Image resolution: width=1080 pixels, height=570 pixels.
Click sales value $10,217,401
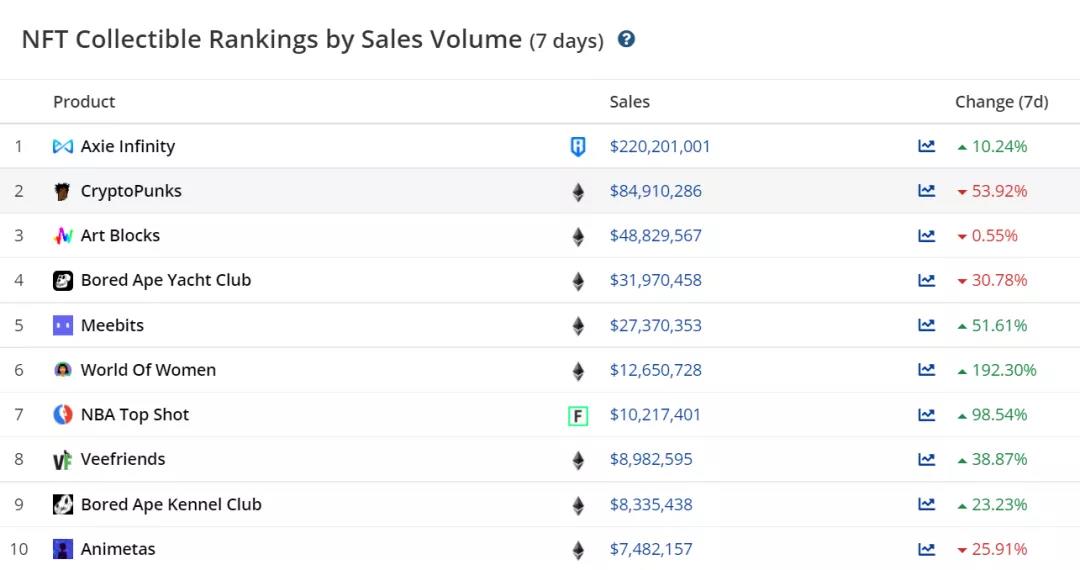coord(655,414)
